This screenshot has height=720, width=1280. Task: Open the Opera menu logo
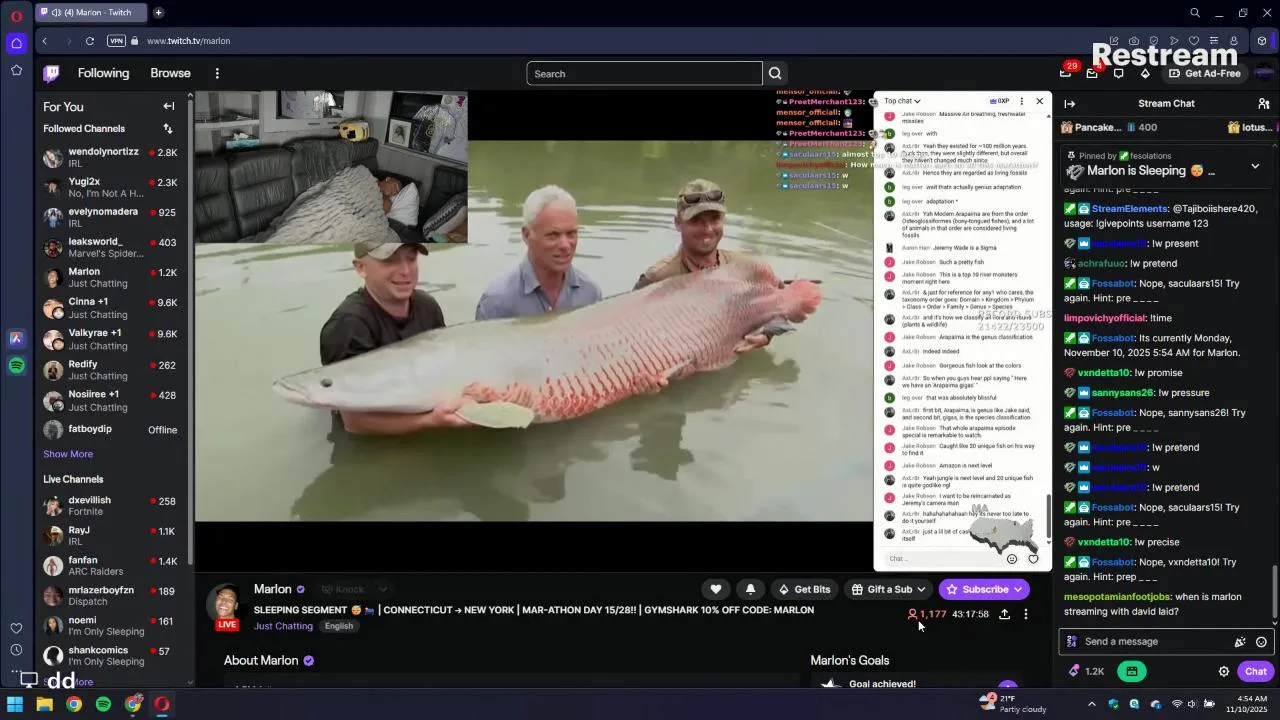tap(16, 16)
